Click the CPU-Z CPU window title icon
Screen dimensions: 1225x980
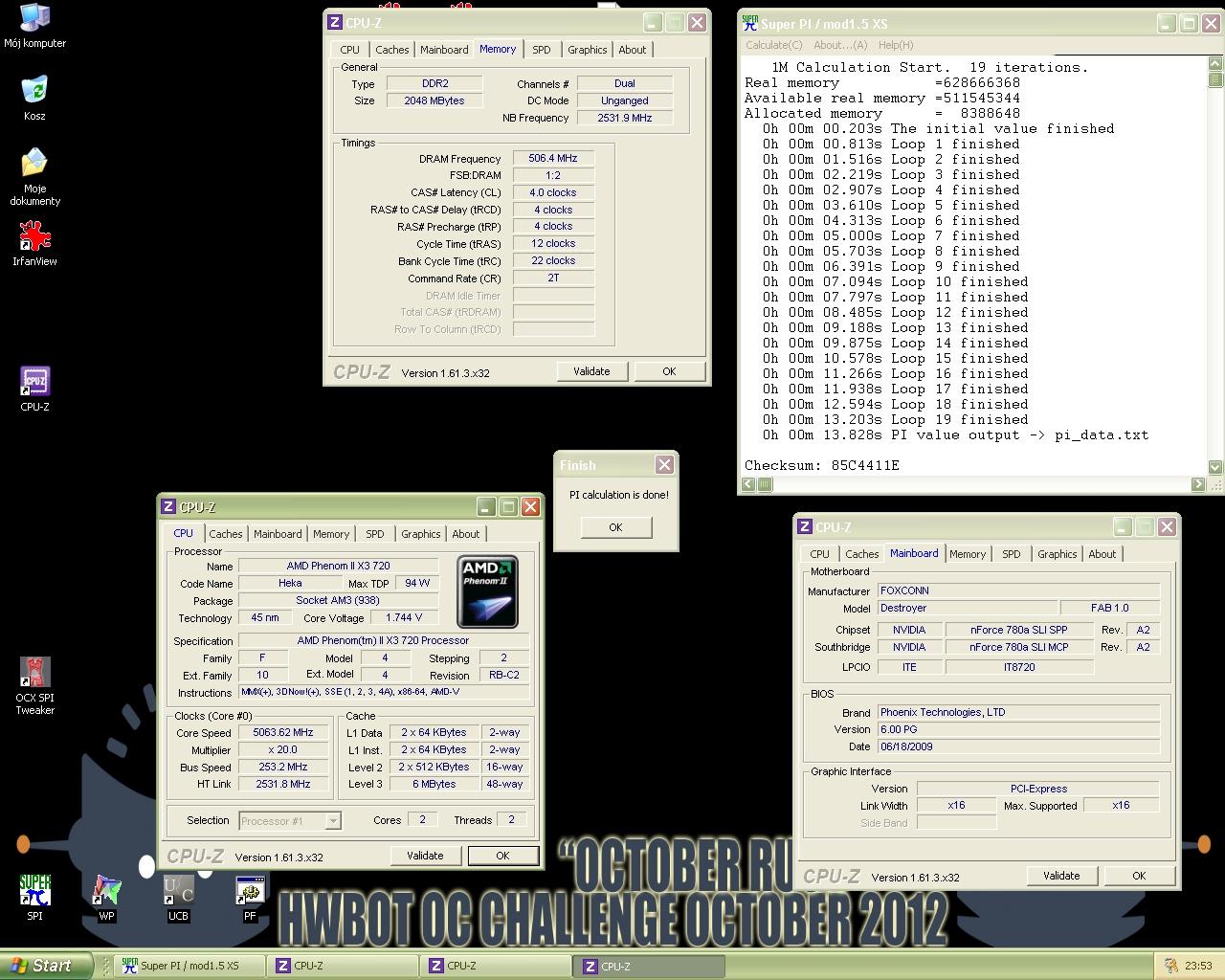pyautogui.click(x=168, y=506)
